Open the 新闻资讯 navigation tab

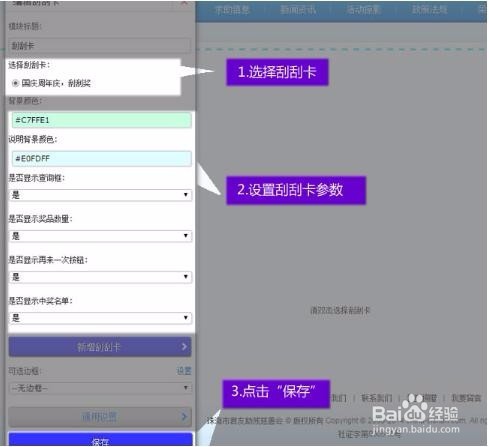tap(298, 10)
